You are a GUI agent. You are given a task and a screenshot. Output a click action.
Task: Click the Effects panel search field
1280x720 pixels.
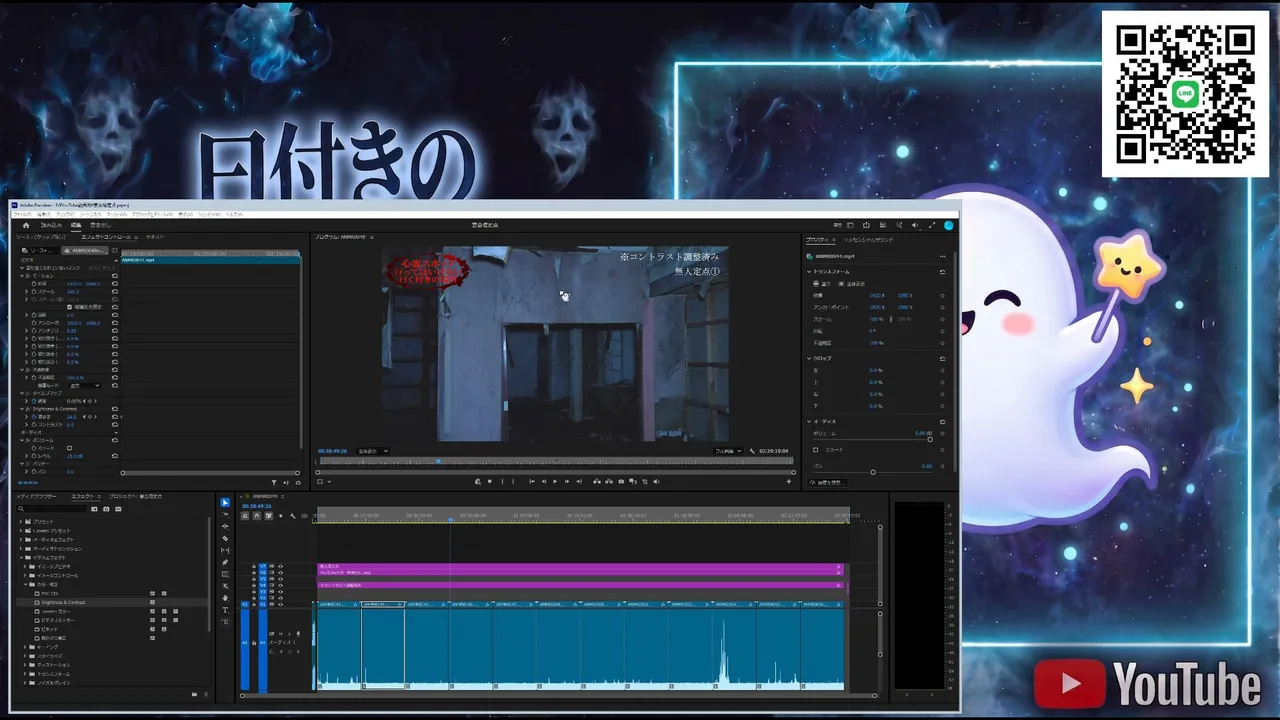point(52,509)
